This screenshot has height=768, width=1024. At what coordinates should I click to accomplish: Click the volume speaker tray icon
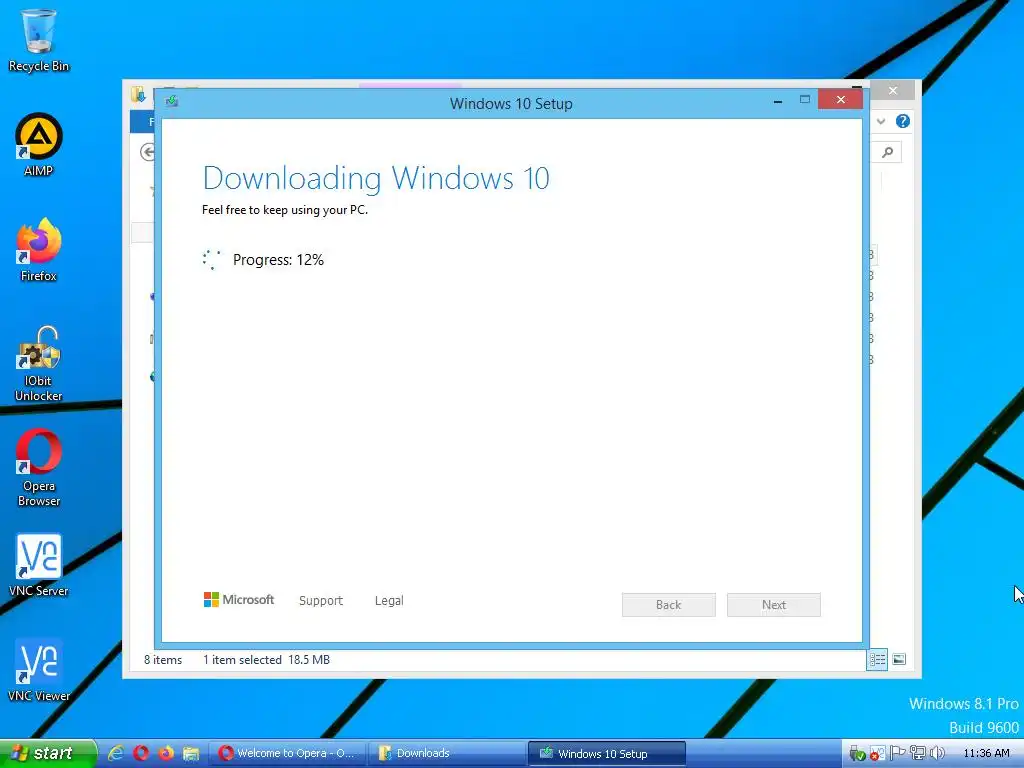pos(937,754)
